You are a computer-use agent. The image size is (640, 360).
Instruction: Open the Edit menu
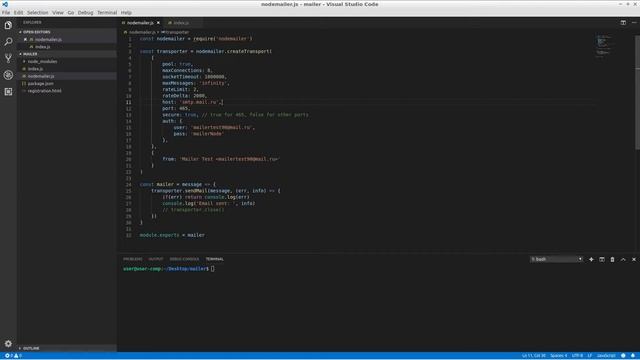pos(18,13)
